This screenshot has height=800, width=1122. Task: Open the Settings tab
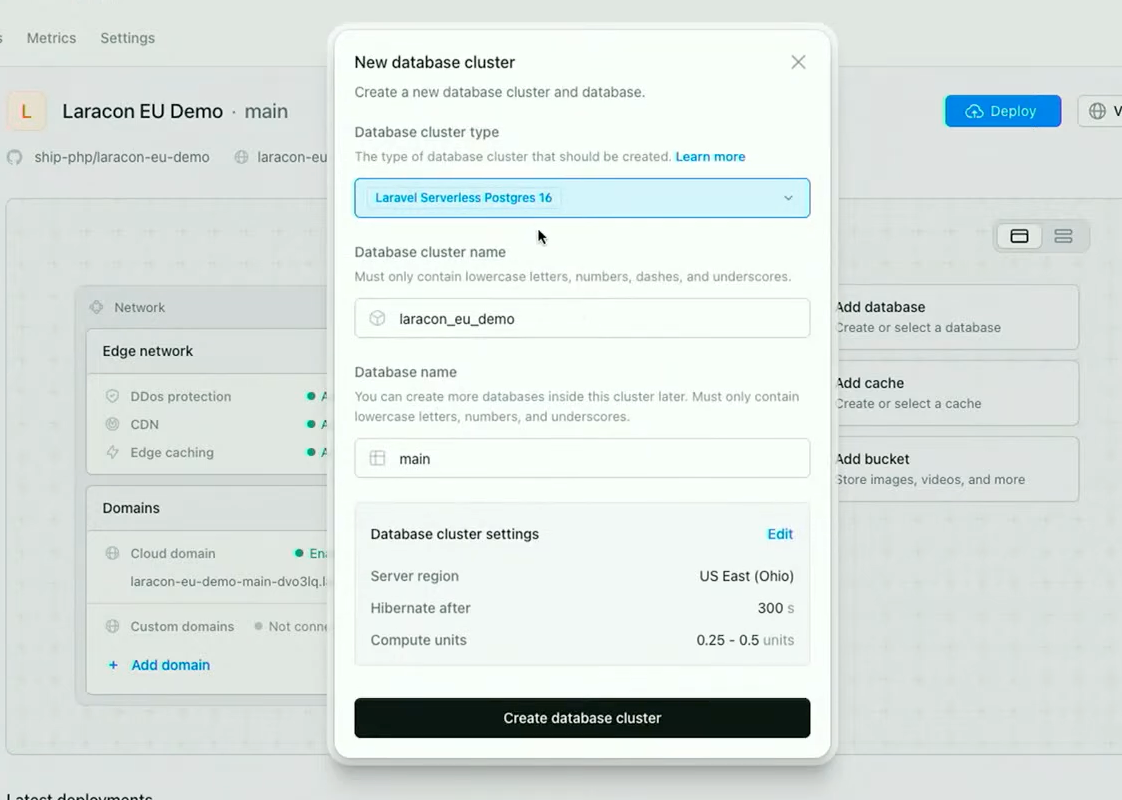click(x=127, y=38)
